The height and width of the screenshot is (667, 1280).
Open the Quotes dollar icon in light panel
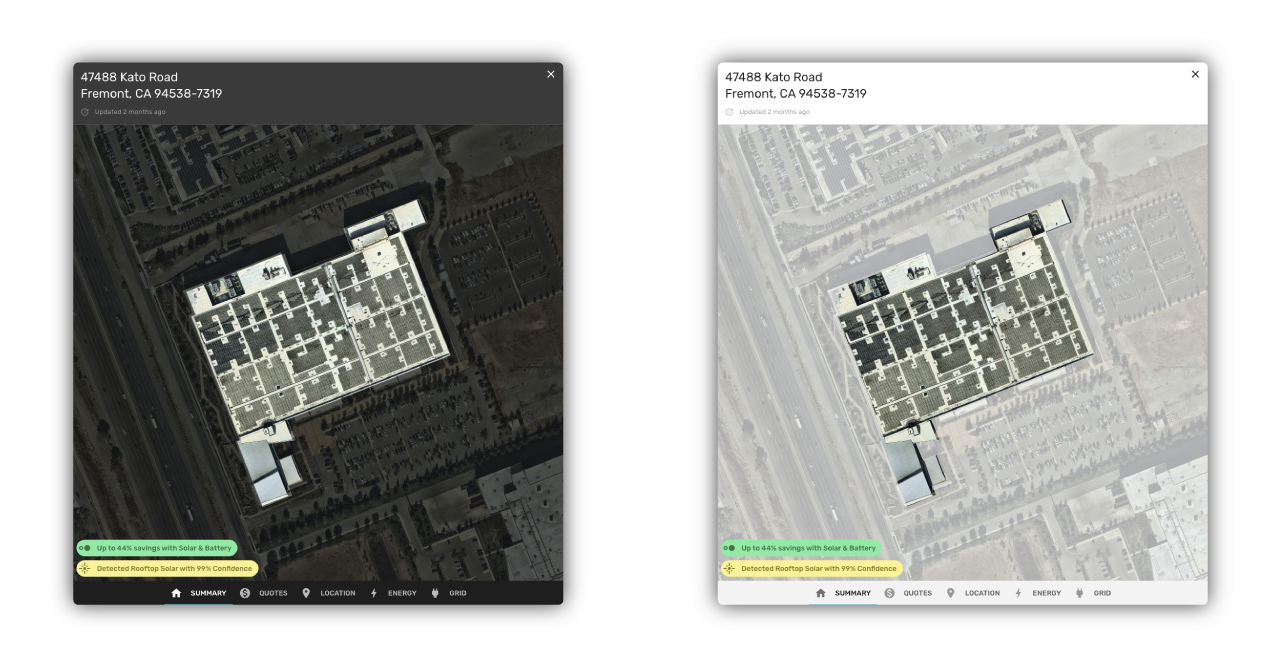[889, 593]
